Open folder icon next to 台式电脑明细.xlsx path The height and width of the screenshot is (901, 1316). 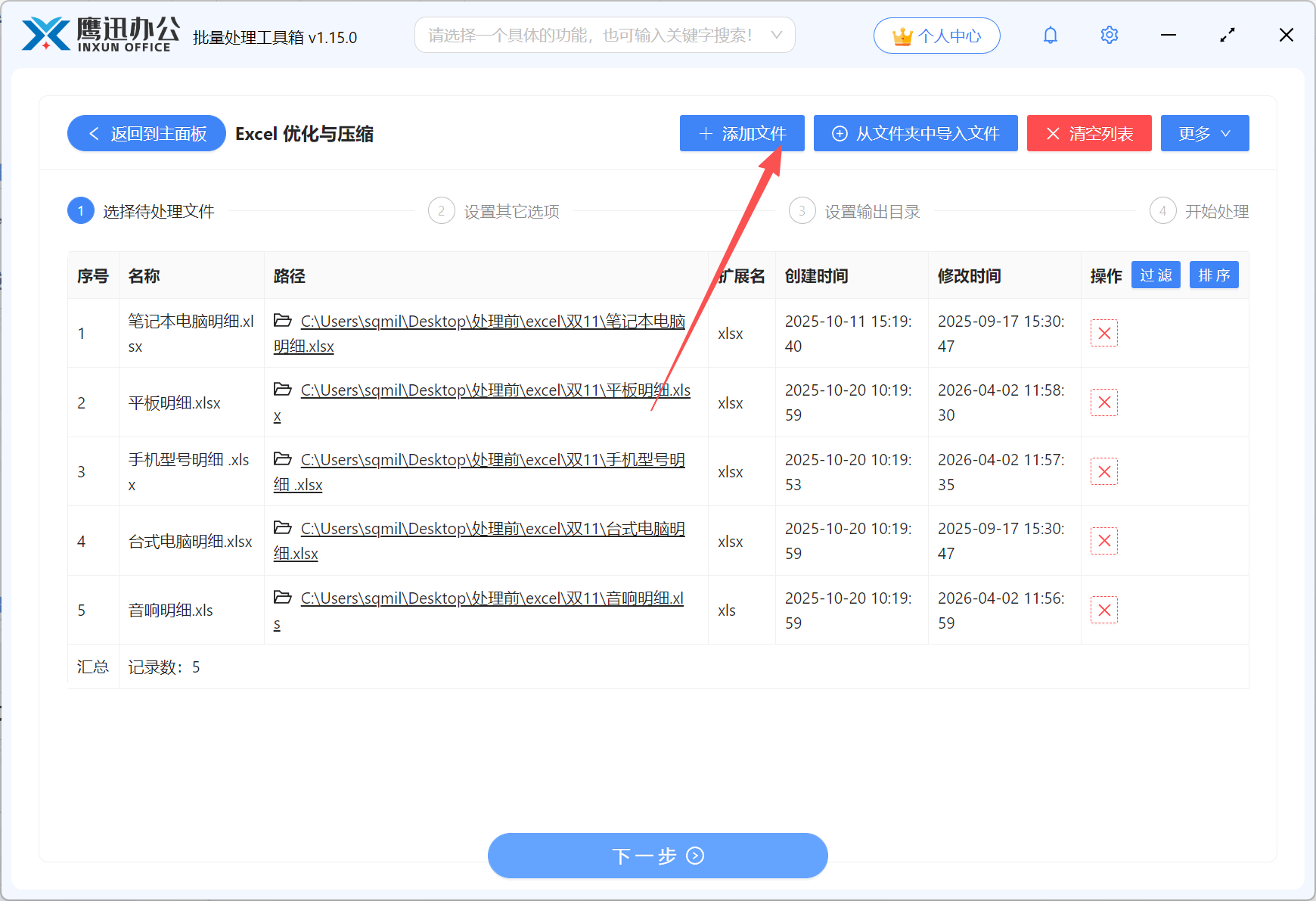[282, 527]
